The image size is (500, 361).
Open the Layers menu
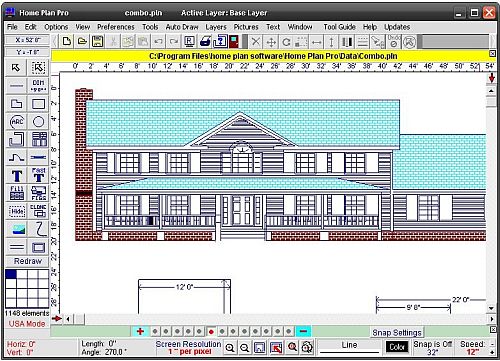[x=216, y=27]
